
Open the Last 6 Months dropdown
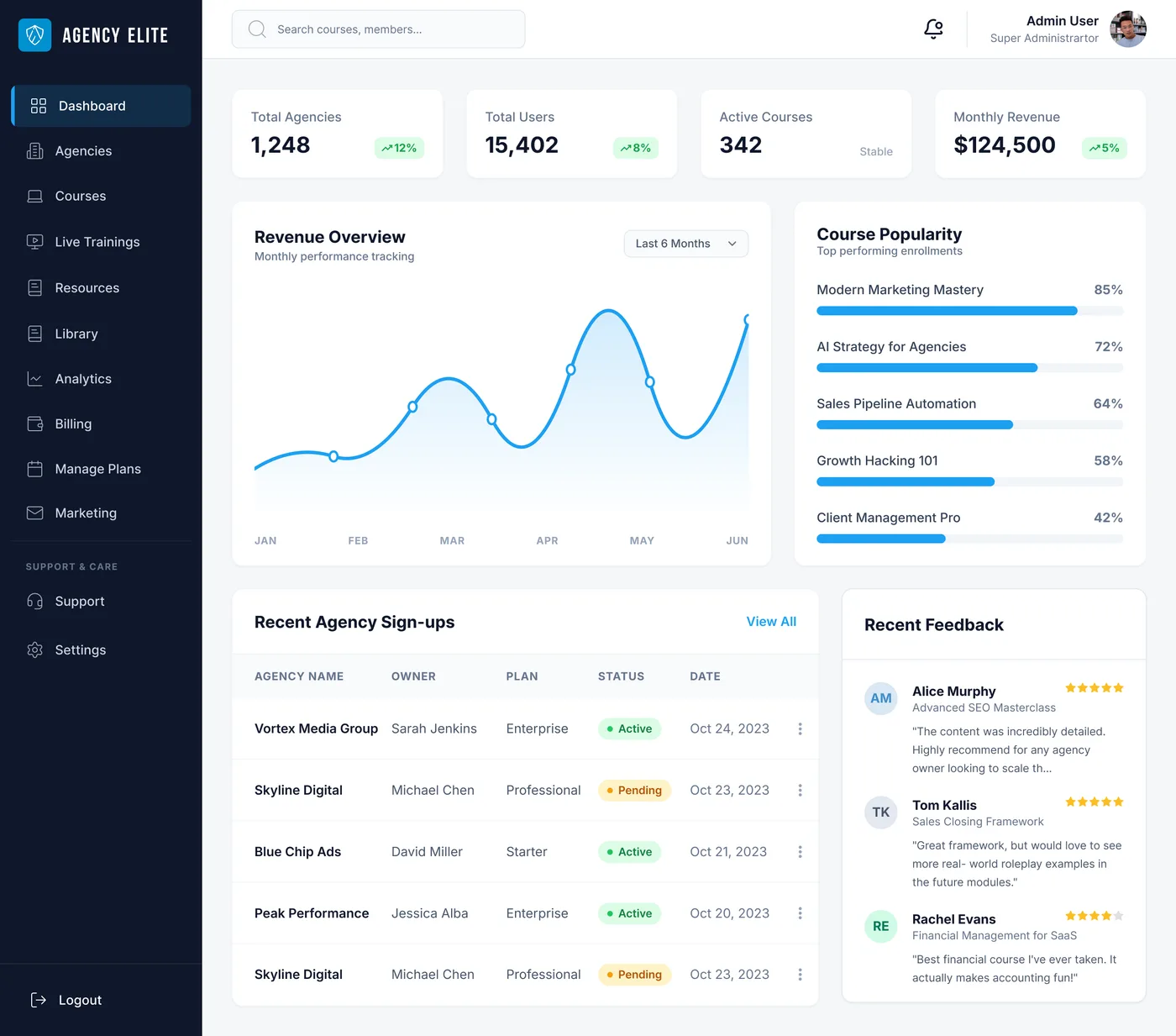(685, 244)
